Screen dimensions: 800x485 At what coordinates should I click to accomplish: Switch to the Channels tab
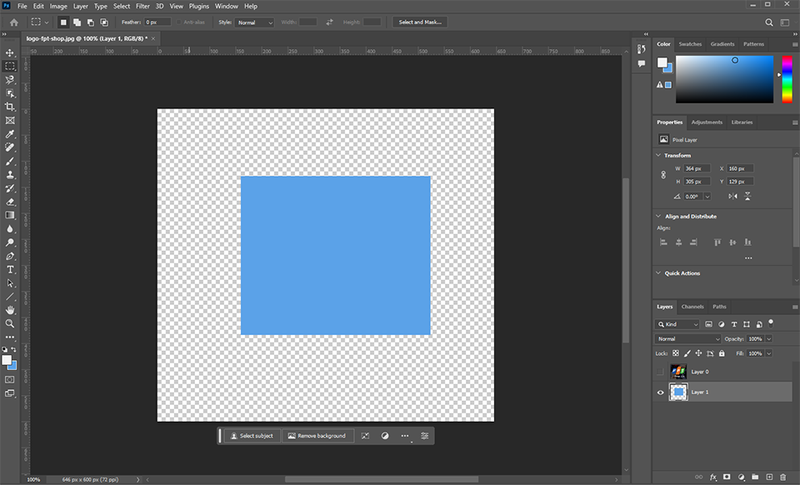pyautogui.click(x=692, y=307)
